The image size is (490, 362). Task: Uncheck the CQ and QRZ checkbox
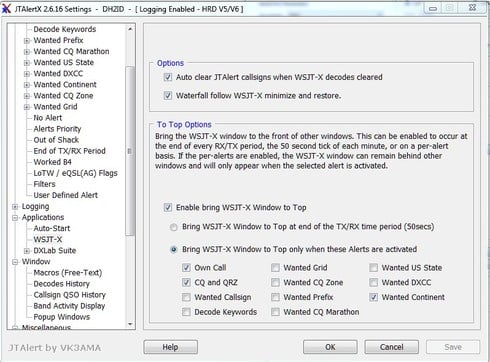point(186,283)
